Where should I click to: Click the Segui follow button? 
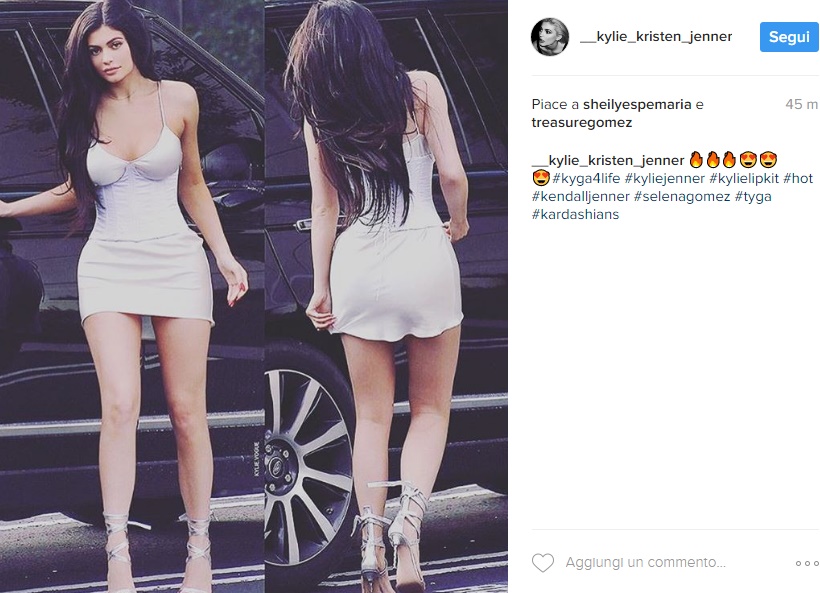click(x=789, y=37)
